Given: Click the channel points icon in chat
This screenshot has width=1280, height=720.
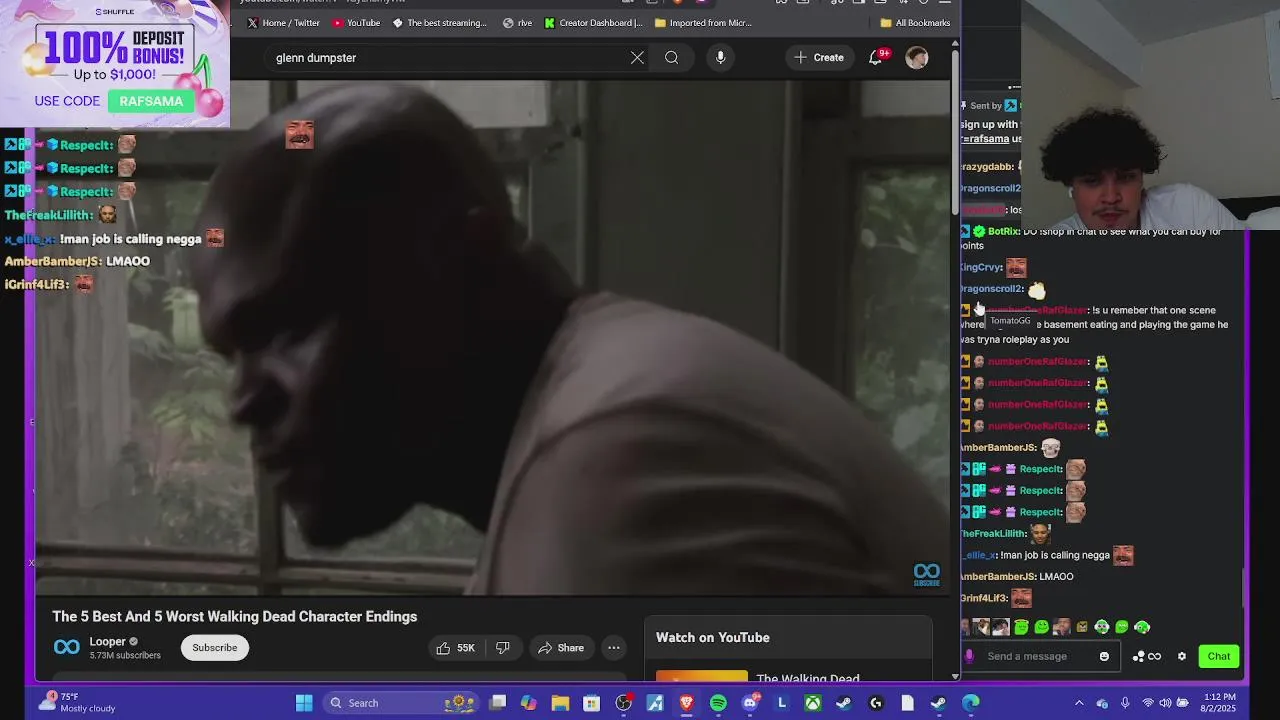Looking at the screenshot, I should click(x=1146, y=657).
